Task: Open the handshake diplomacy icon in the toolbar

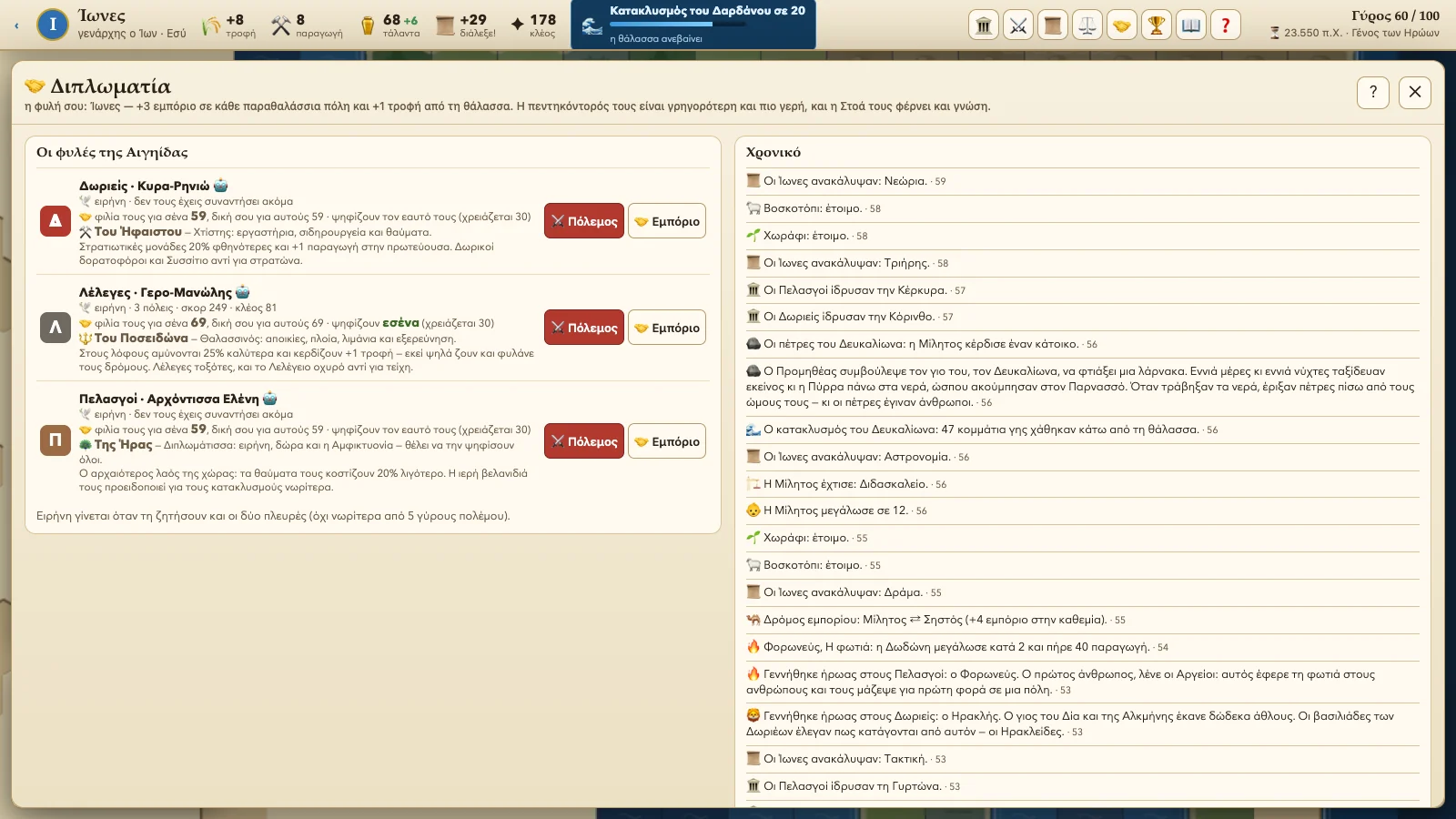Action: pyautogui.click(x=1122, y=25)
